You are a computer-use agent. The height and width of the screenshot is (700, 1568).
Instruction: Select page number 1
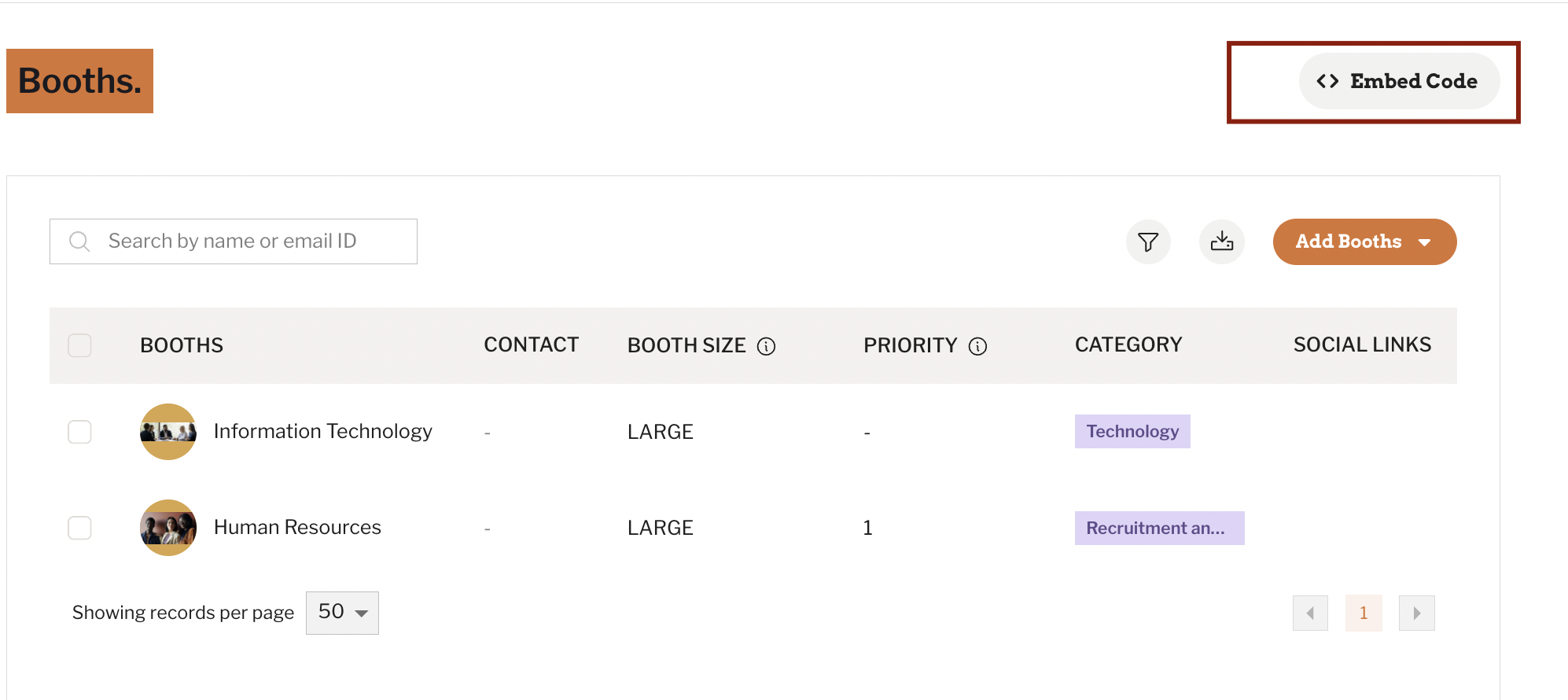pyautogui.click(x=1364, y=613)
